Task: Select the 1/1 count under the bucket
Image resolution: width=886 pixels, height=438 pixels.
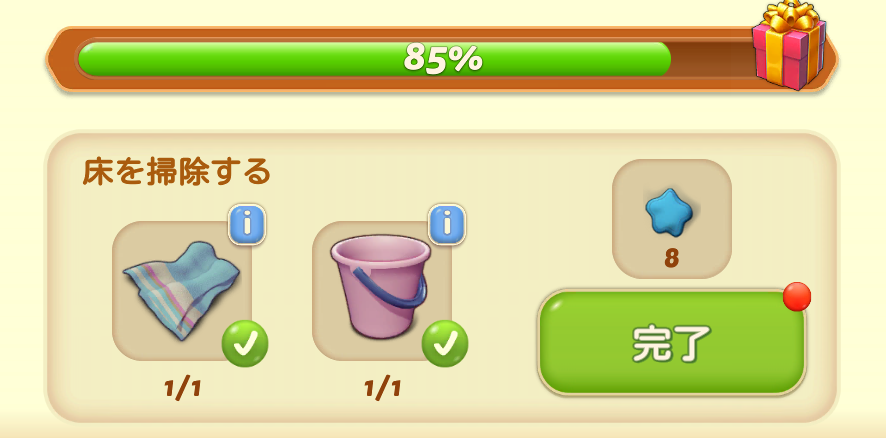Action: pyautogui.click(x=383, y=389)
